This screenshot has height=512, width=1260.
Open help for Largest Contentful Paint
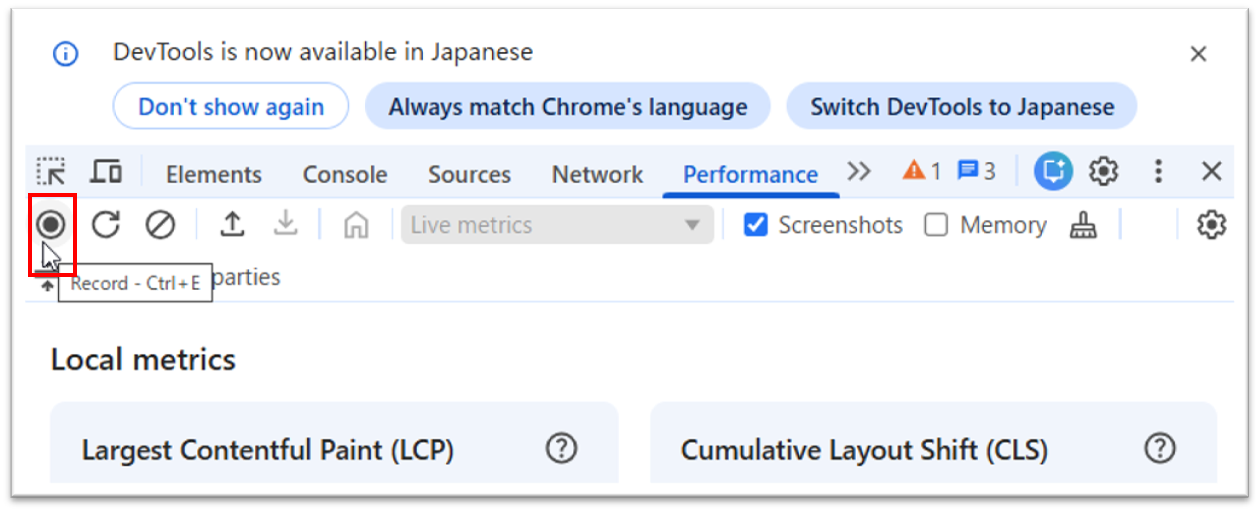562,448
